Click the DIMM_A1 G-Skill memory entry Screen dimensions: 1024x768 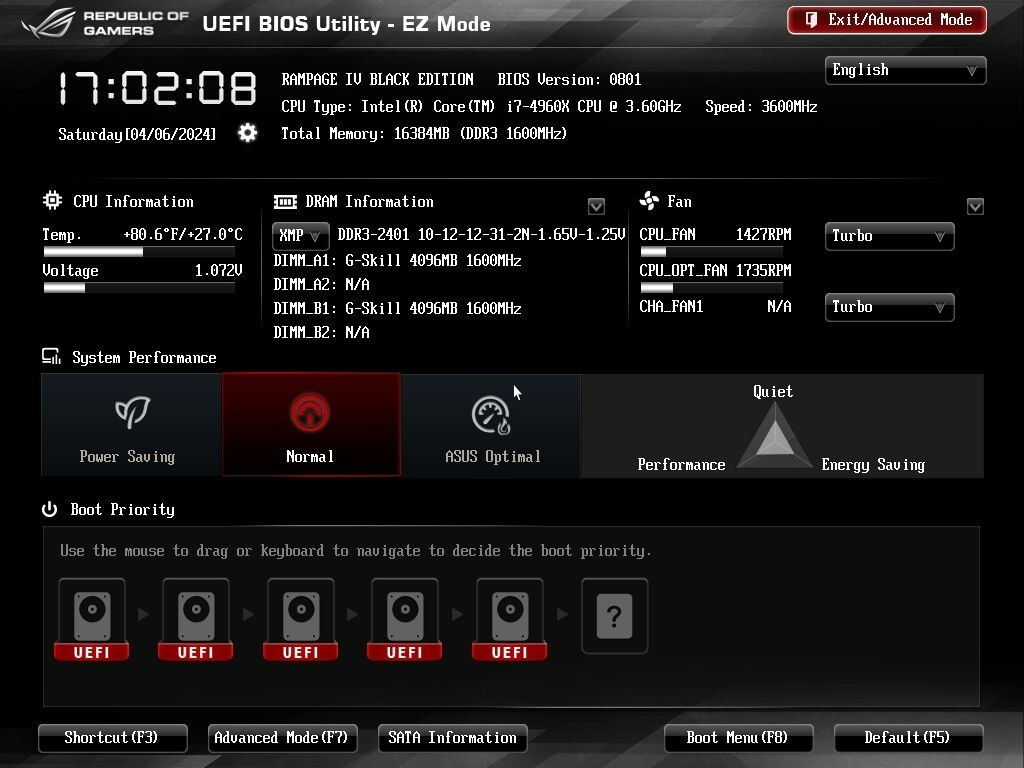pos(397,261)
